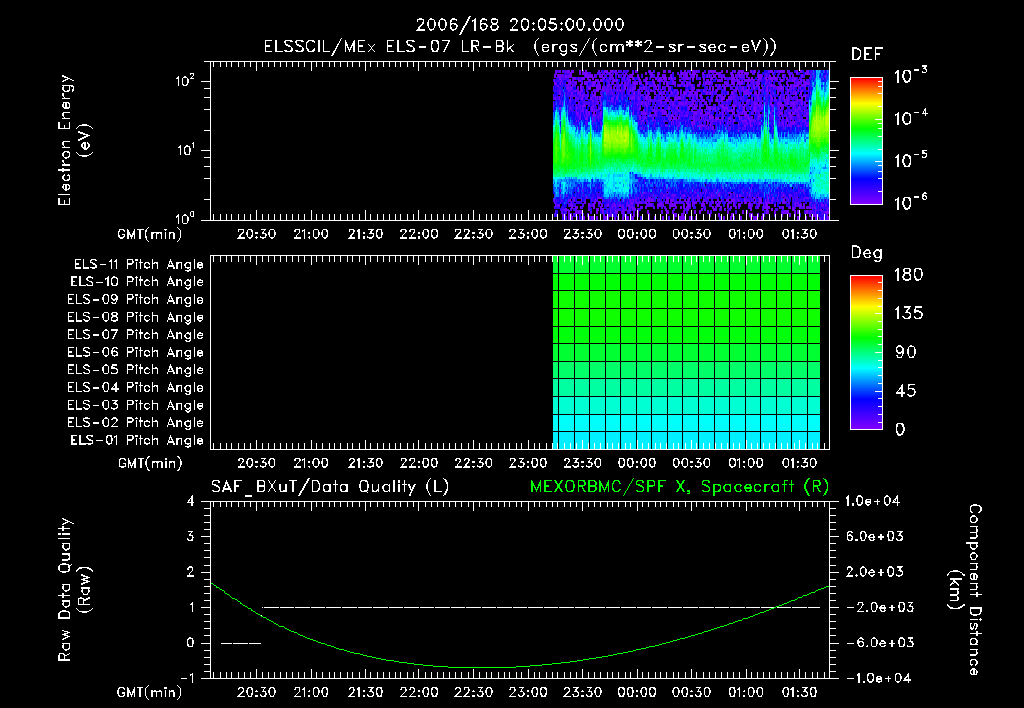The width and height of the screenshot is (1024, 708).
Task: Click the ELS-07 Pitch Angle row label
Action: click(x=135, y=335)
